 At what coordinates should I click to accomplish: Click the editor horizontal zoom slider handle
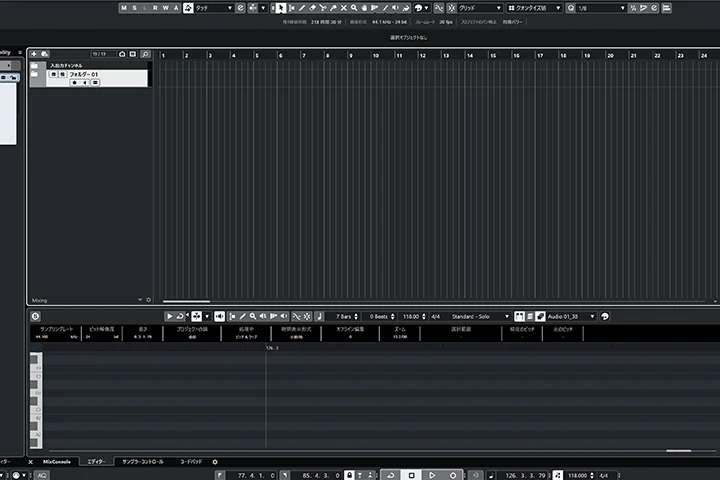(679, 451)
